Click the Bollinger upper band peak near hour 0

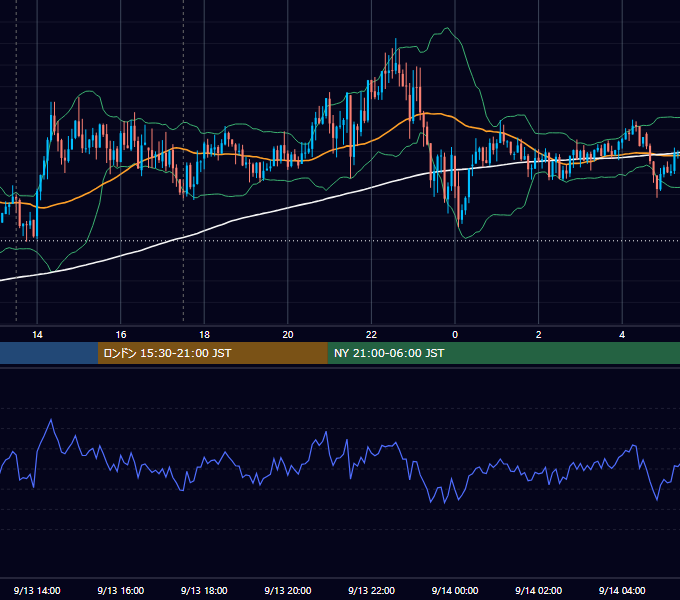[446, 29]
